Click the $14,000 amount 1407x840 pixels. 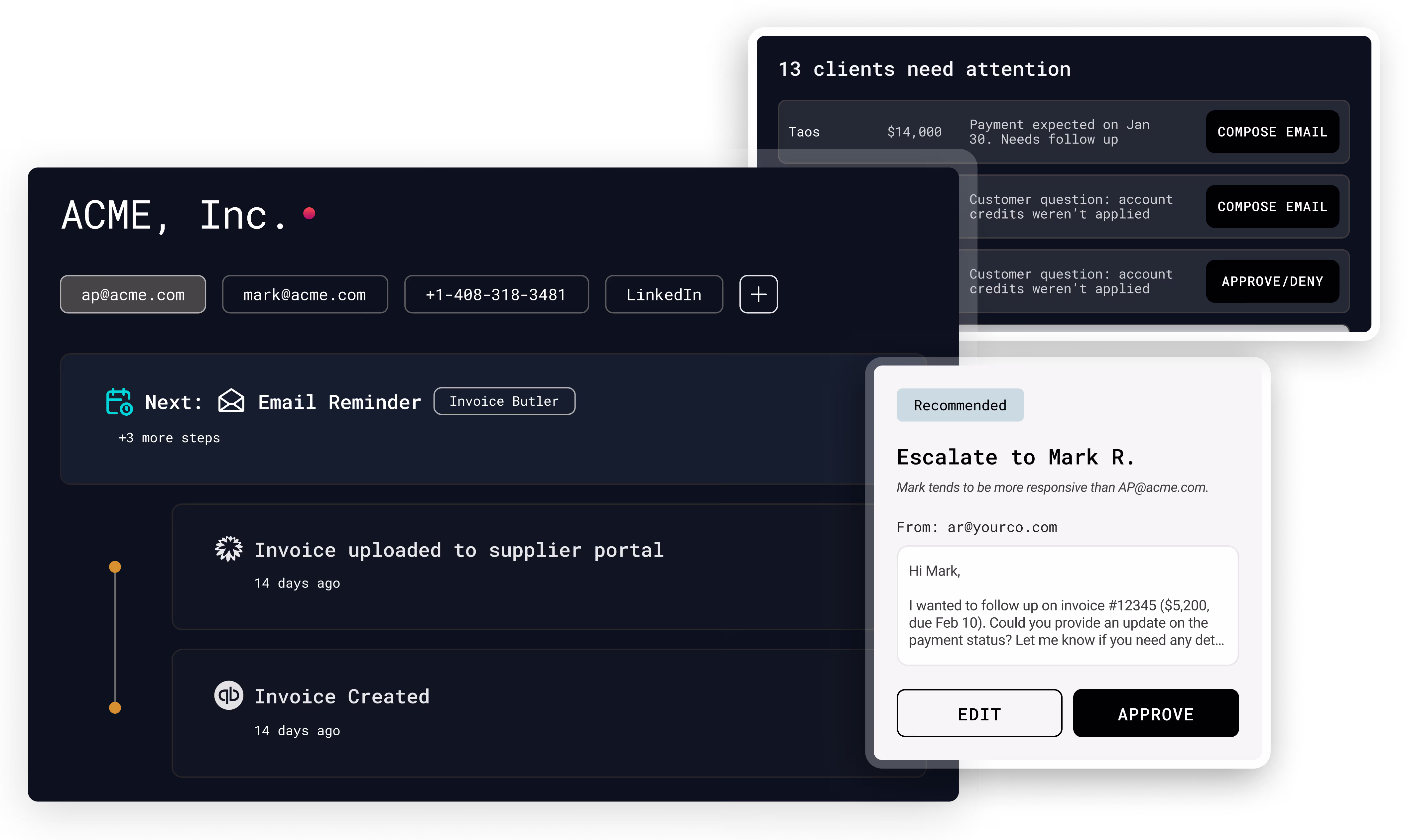(x=914, y=133)
